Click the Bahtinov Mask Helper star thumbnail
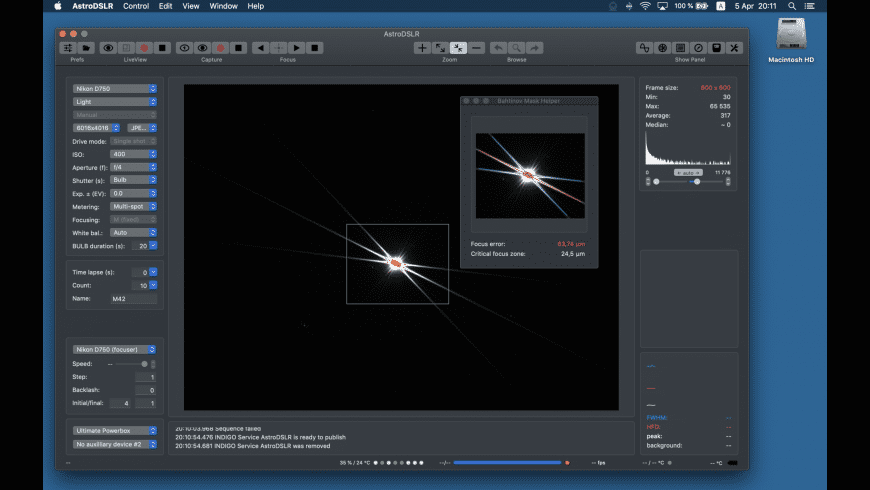Image resolution: width=870 pixels, height=490 pixels. click(530, 175)
